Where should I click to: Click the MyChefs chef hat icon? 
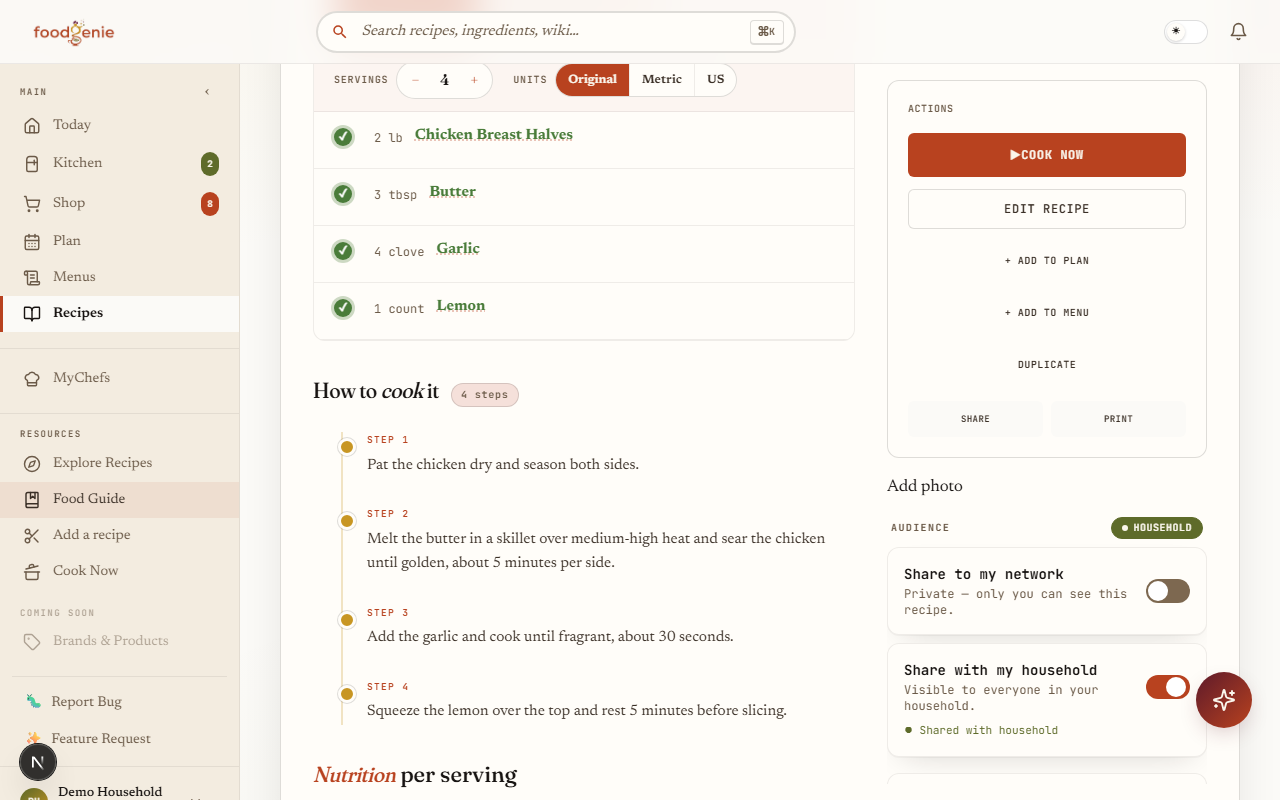[32, 378]
